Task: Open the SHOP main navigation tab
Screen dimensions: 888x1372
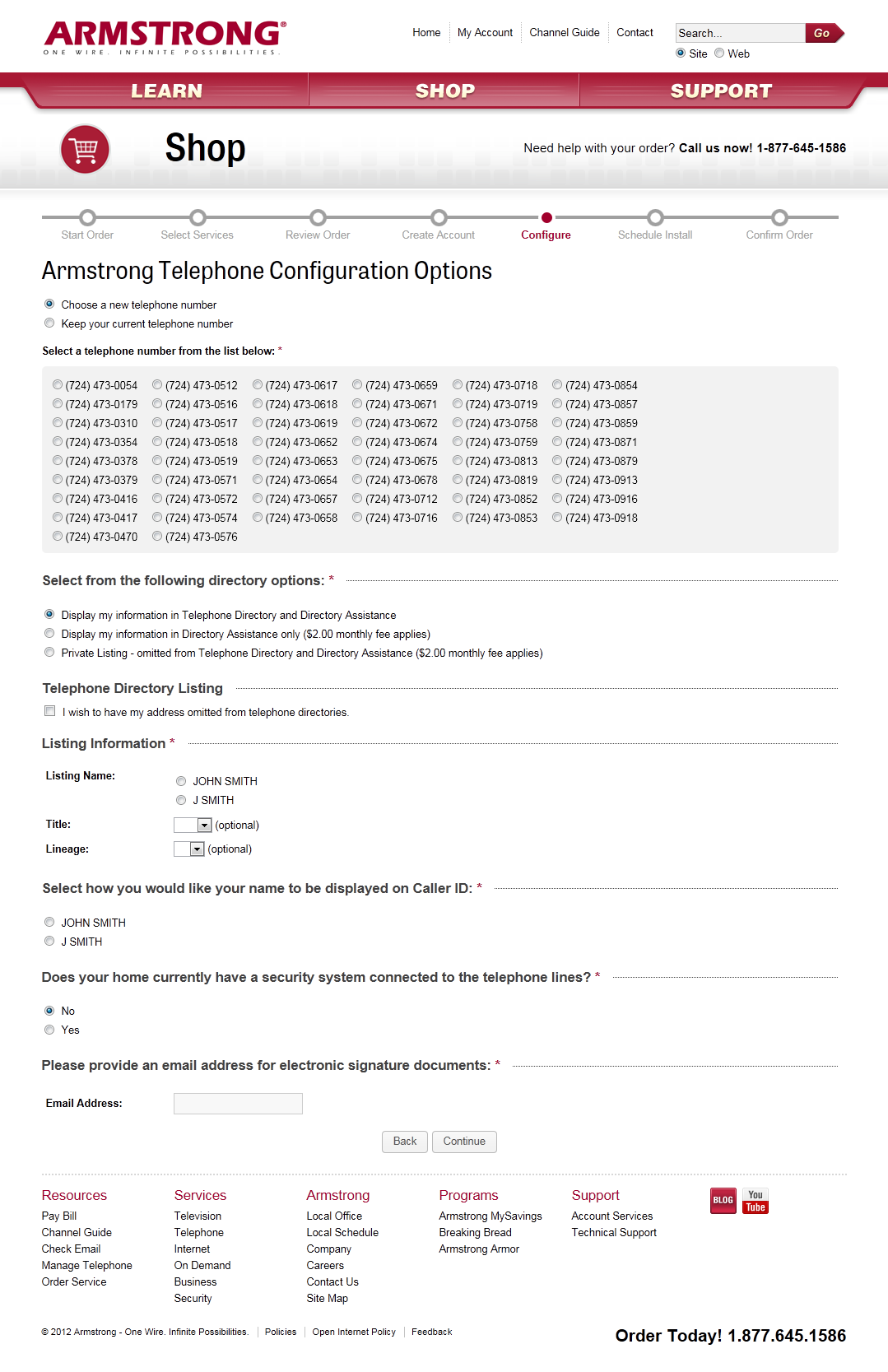Action: [x=444, y=91]
